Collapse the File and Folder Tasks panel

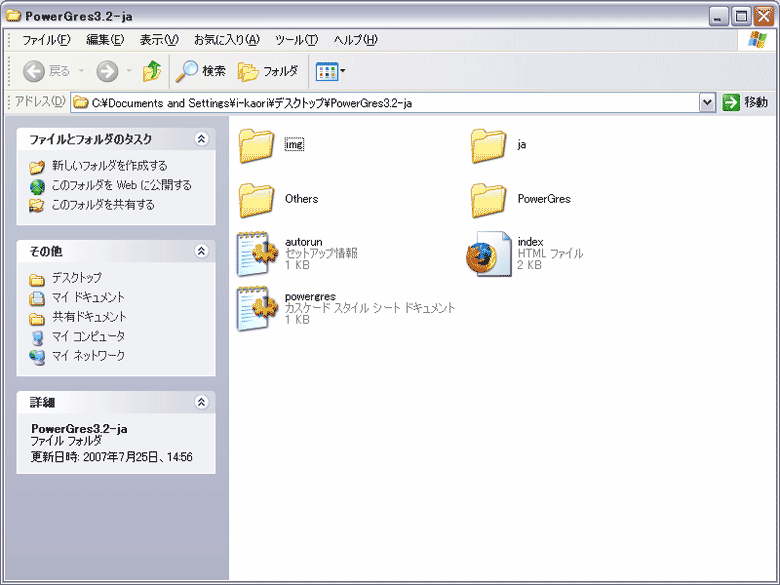[x=201, y=139]
